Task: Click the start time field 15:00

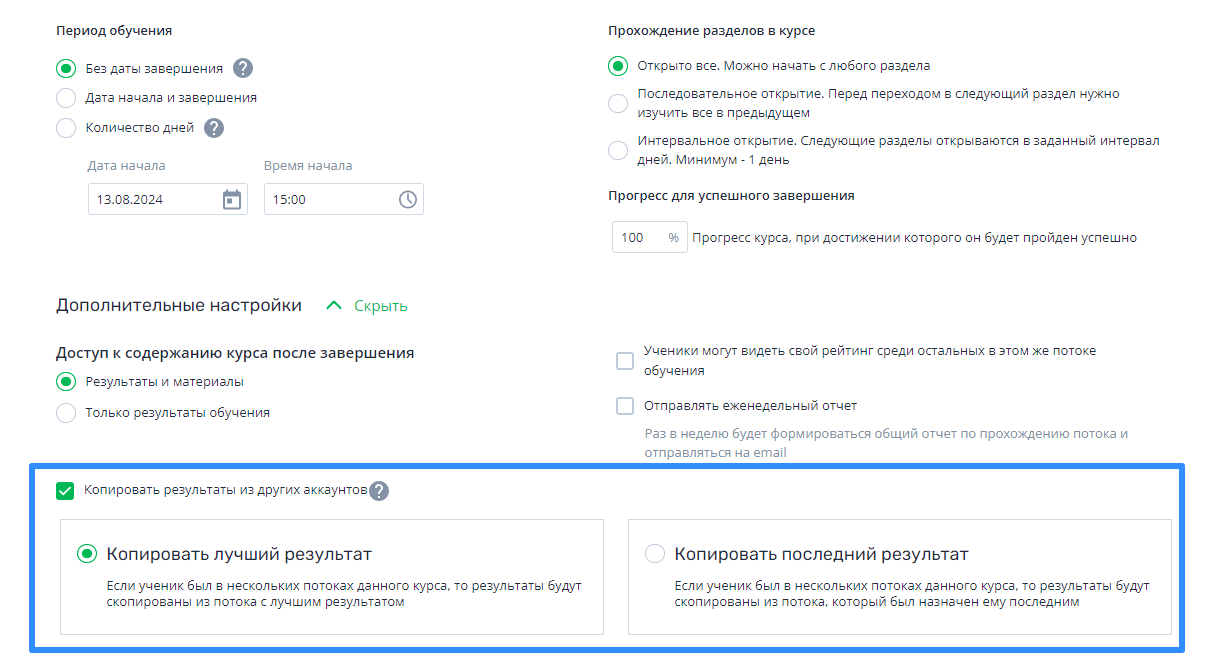Action: click(344, 199)
